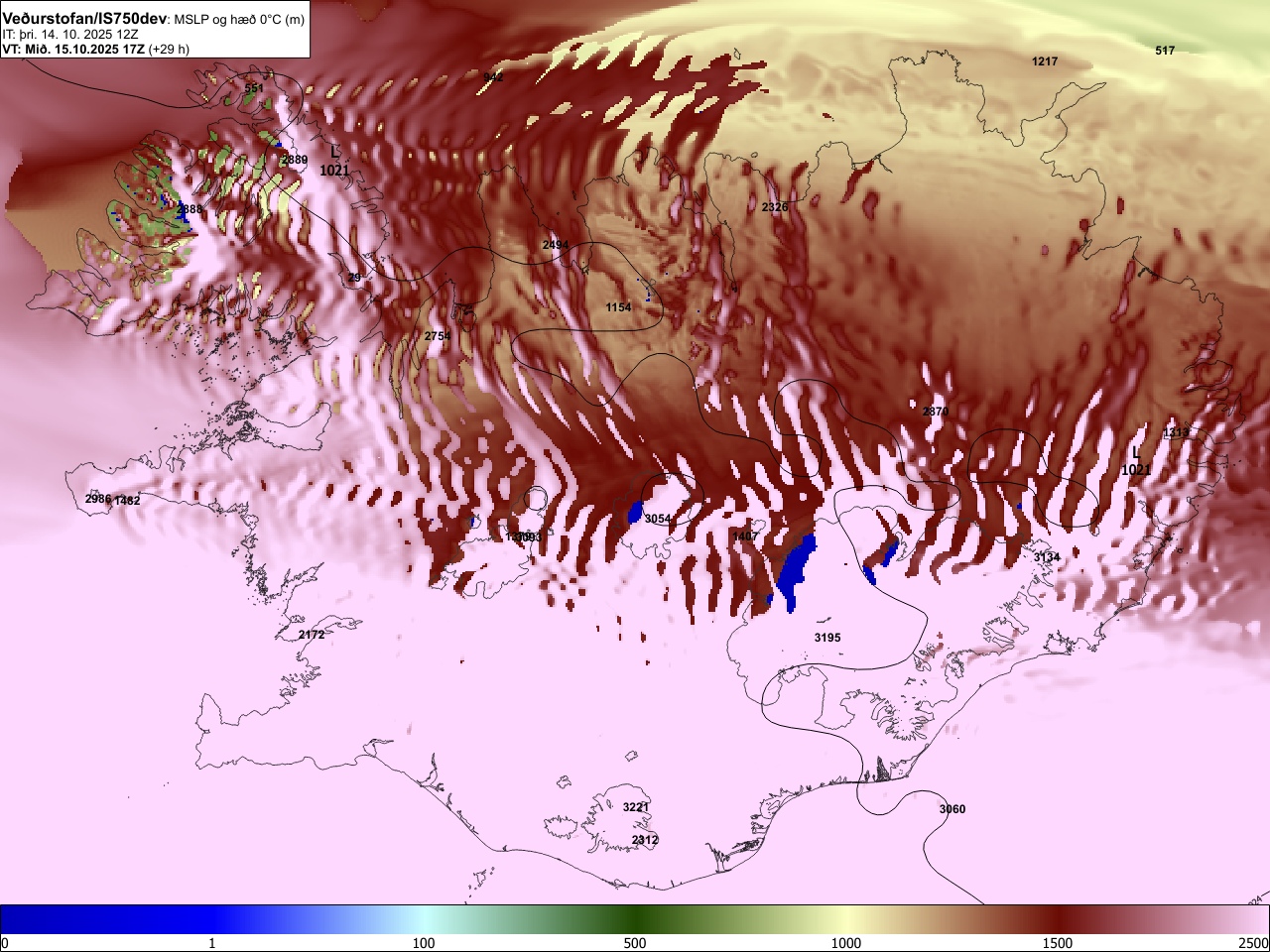
Task: Click the 1313 height value
Action: click(x=1176, y=432)
